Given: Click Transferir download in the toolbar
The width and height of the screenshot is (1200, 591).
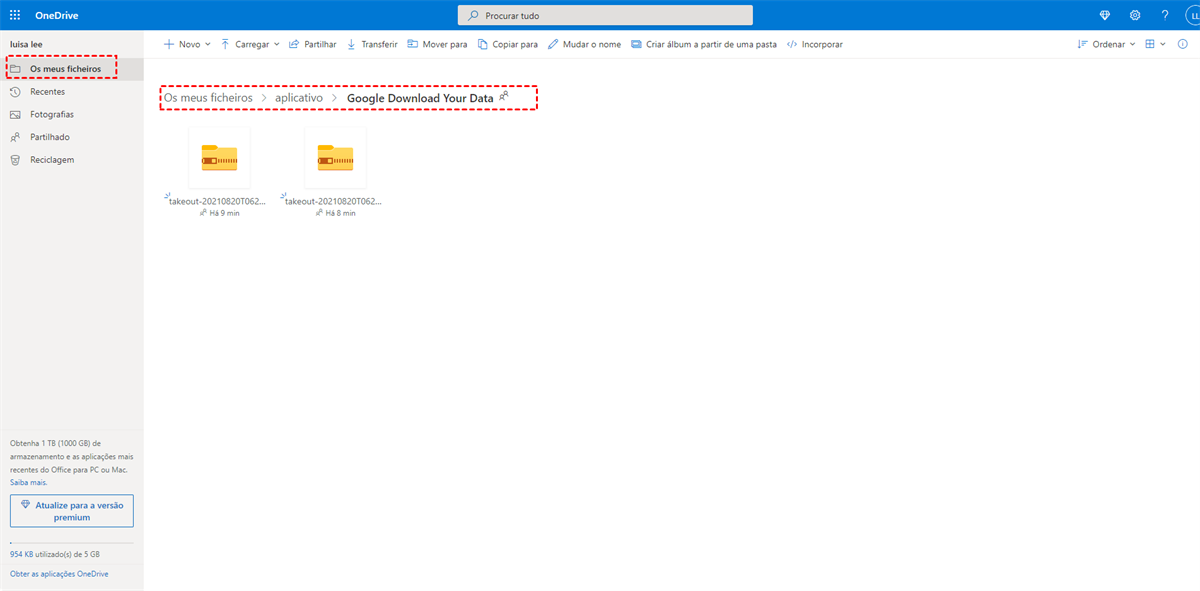Looking at the screenshot, I should [x=372, y=44].
